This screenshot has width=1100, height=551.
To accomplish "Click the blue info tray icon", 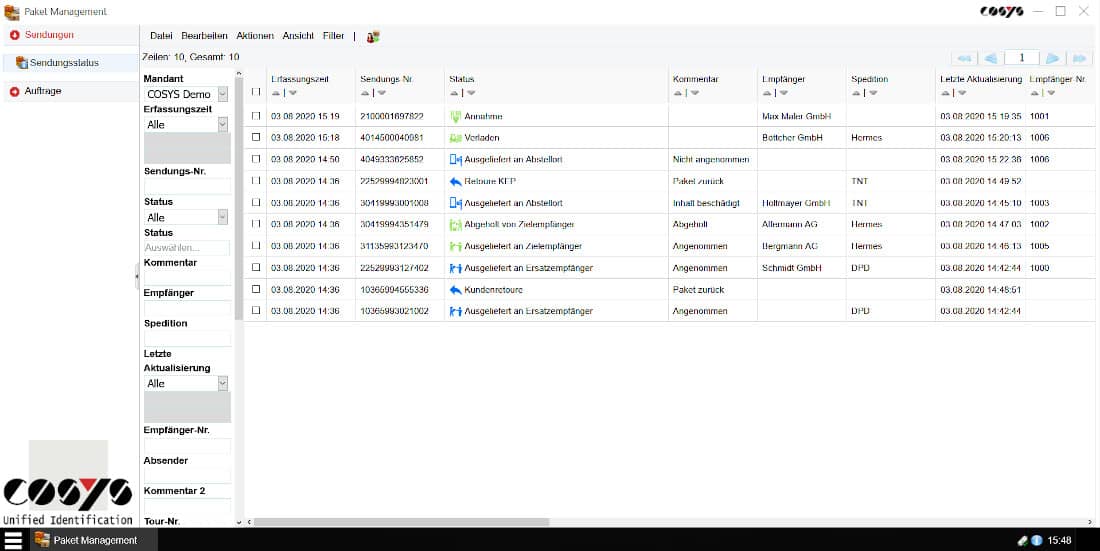I will [1036, 540].
